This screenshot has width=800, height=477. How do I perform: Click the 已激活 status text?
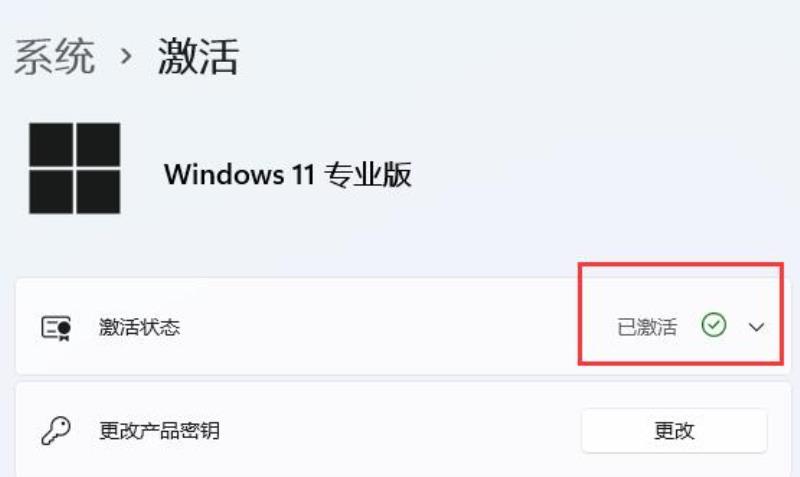(x=647, y=327)
